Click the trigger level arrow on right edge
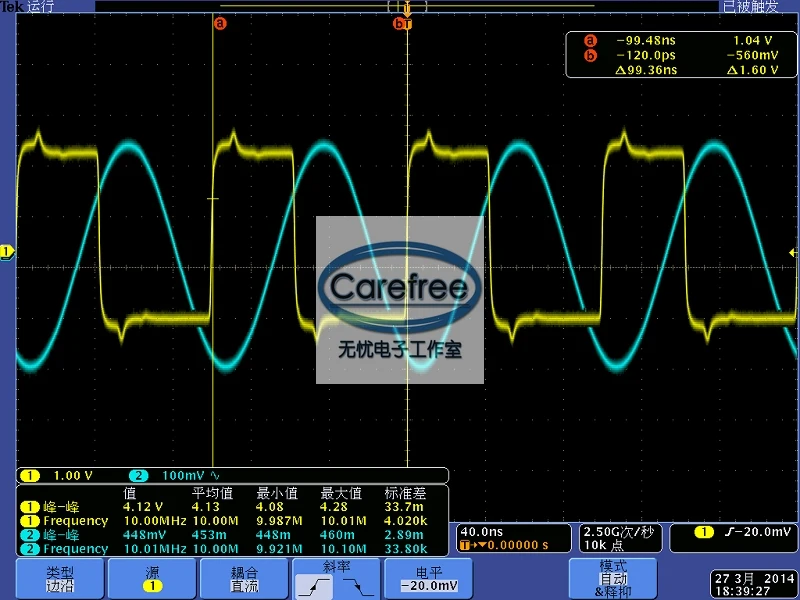 [793, 252]
